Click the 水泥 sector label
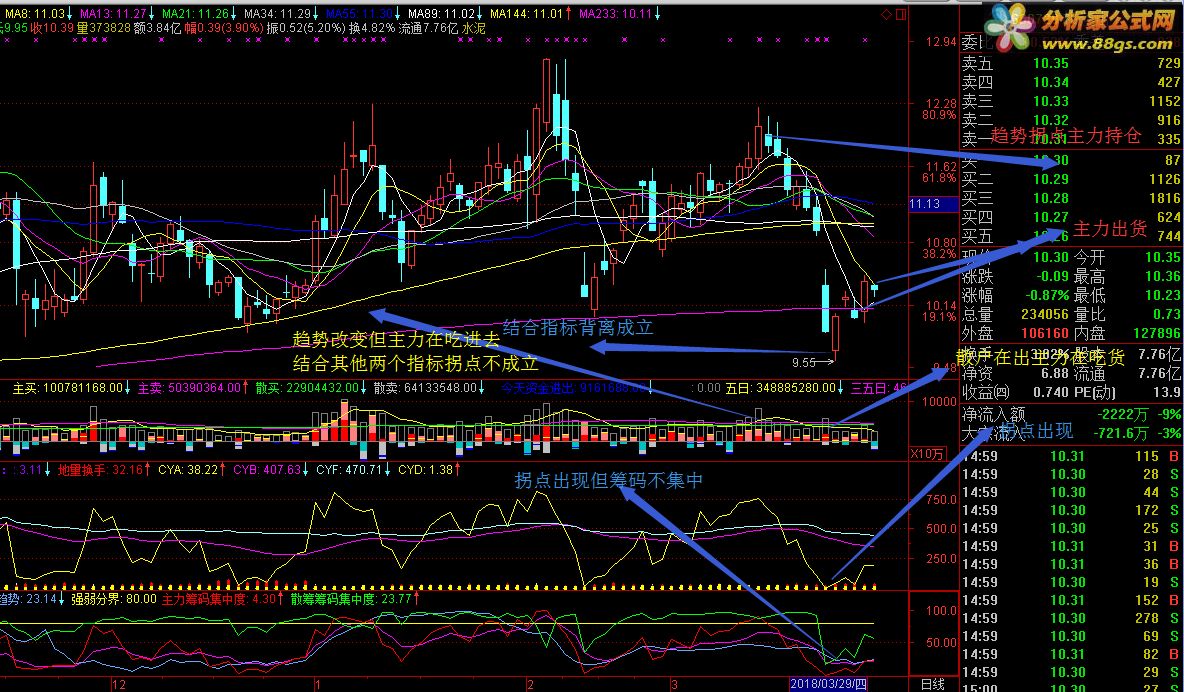The image size is (1184, 692). [x=473, y=28]
